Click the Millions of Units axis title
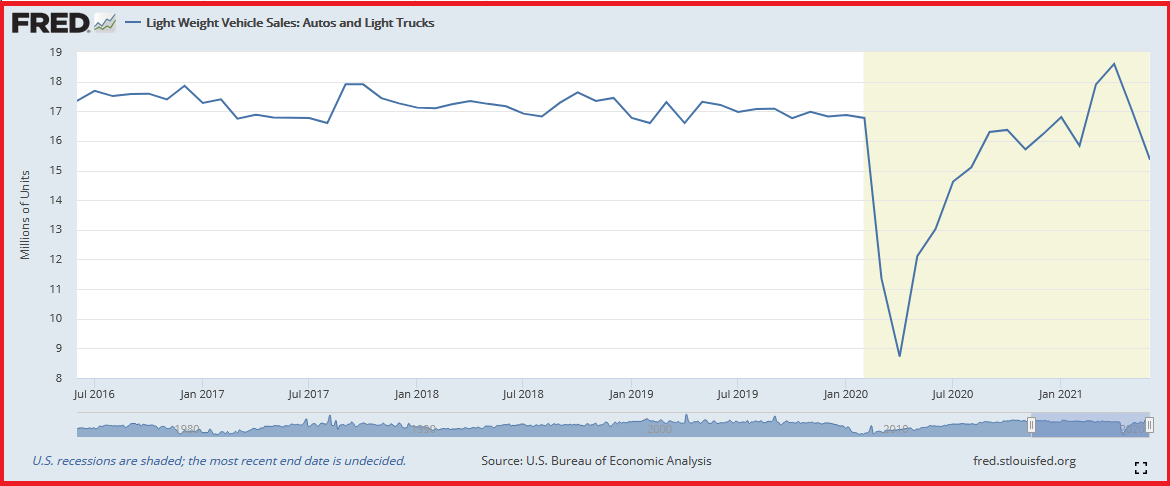 pos(26,214)
